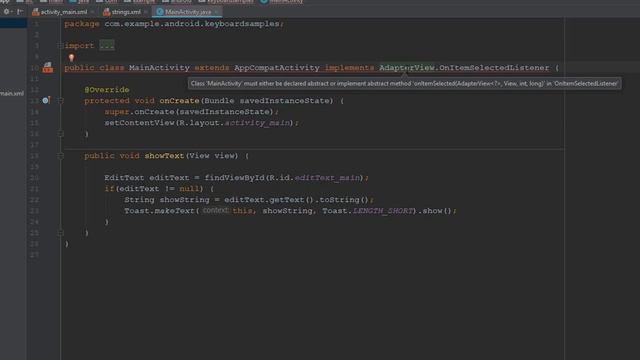The width and height of the screenshot is (640, 360).
Task: Click the red lightbulb quick-fix icon
Action: (71, 58)
